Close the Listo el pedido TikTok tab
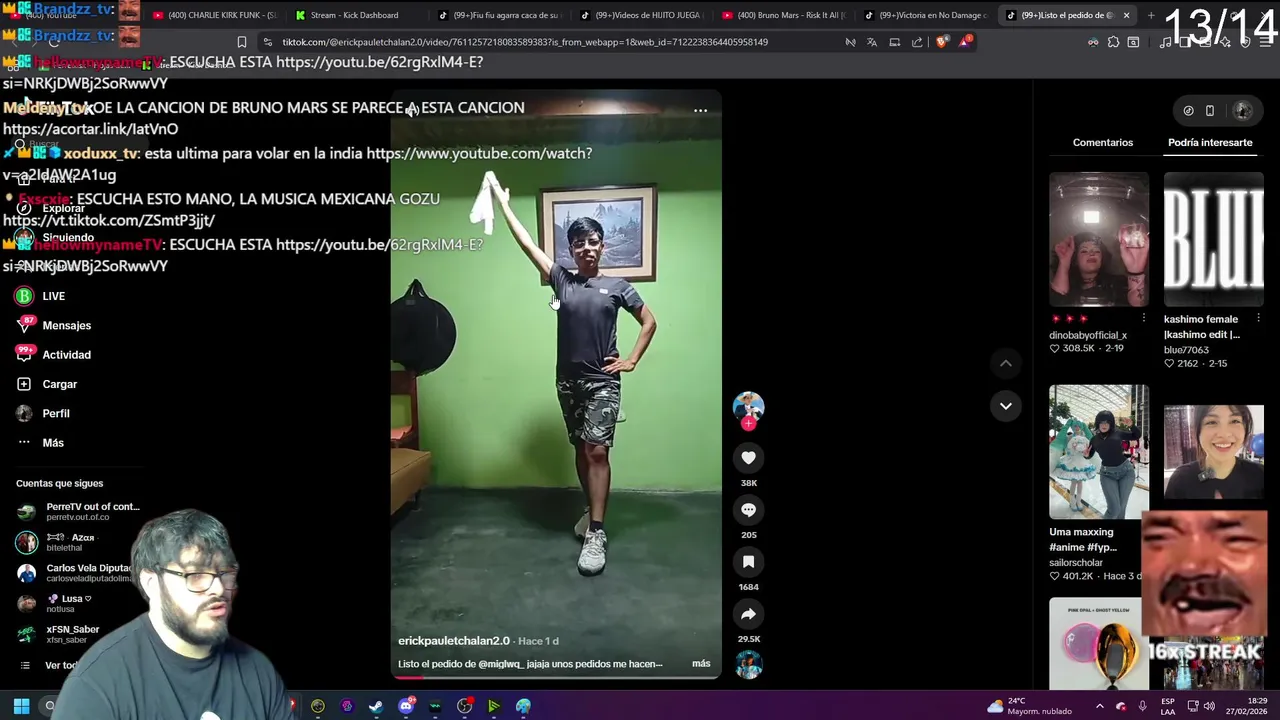This screenshot has height=720, width=1280. point(1126,15)
